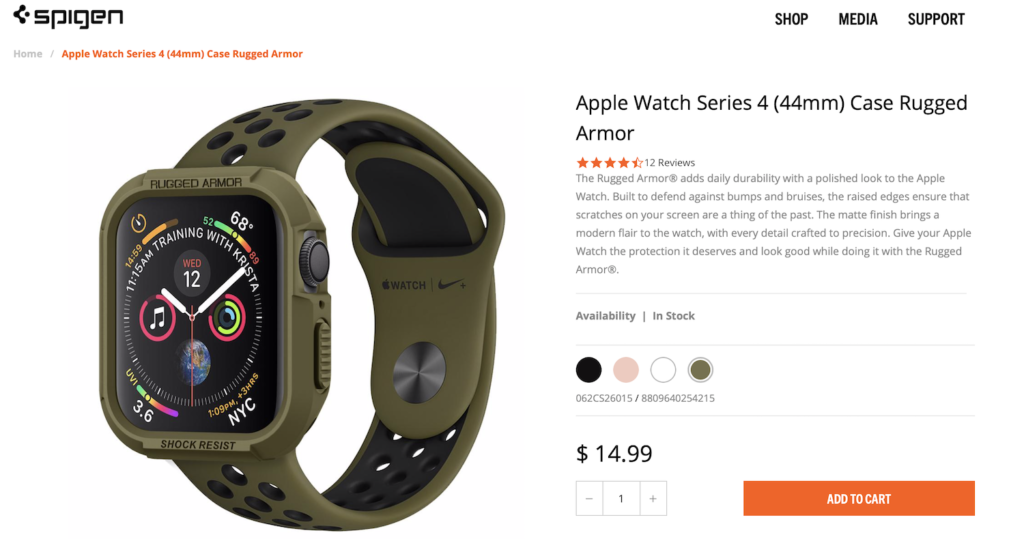Viewport: 1024px width, 539px height.
Task: Click the quantity input field
Action: coord(621,498)
